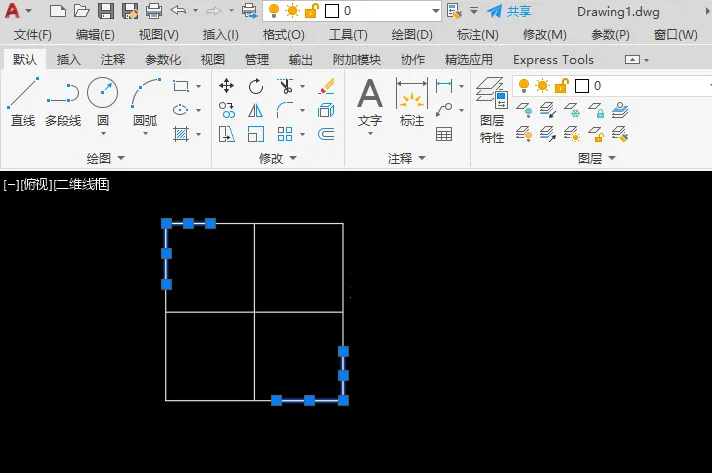Click the Text (文字) tool

click(370, 102)
